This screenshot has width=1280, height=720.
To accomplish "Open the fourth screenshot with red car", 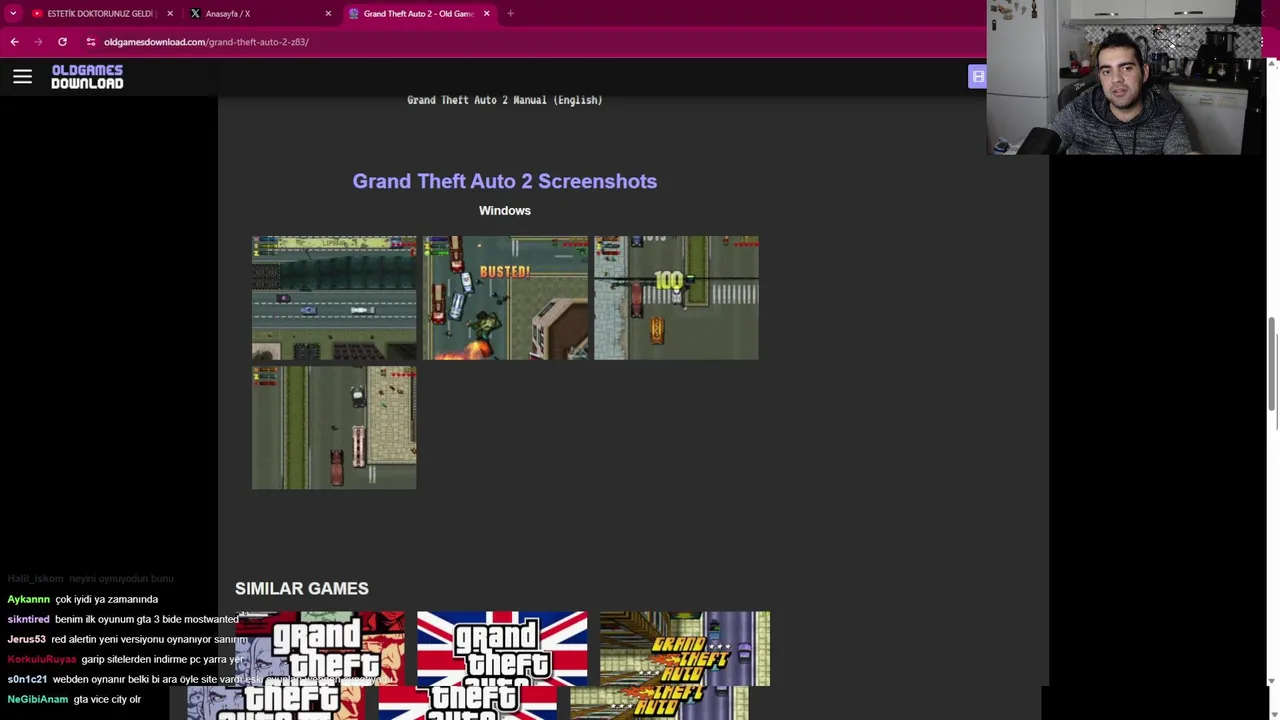I will (x=334, y=428).
